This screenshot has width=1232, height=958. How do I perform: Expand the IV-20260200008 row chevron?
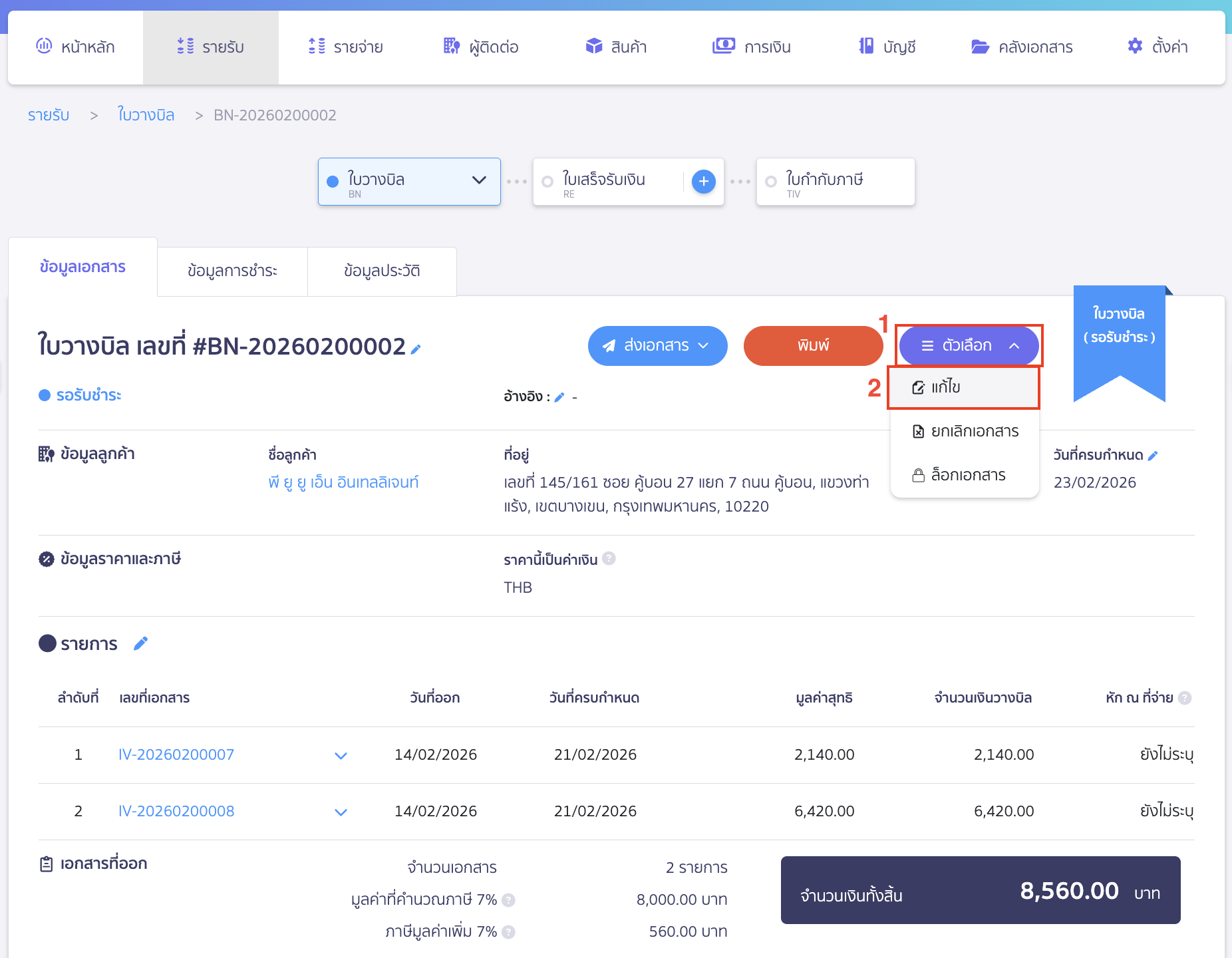(x=341, y=812)
